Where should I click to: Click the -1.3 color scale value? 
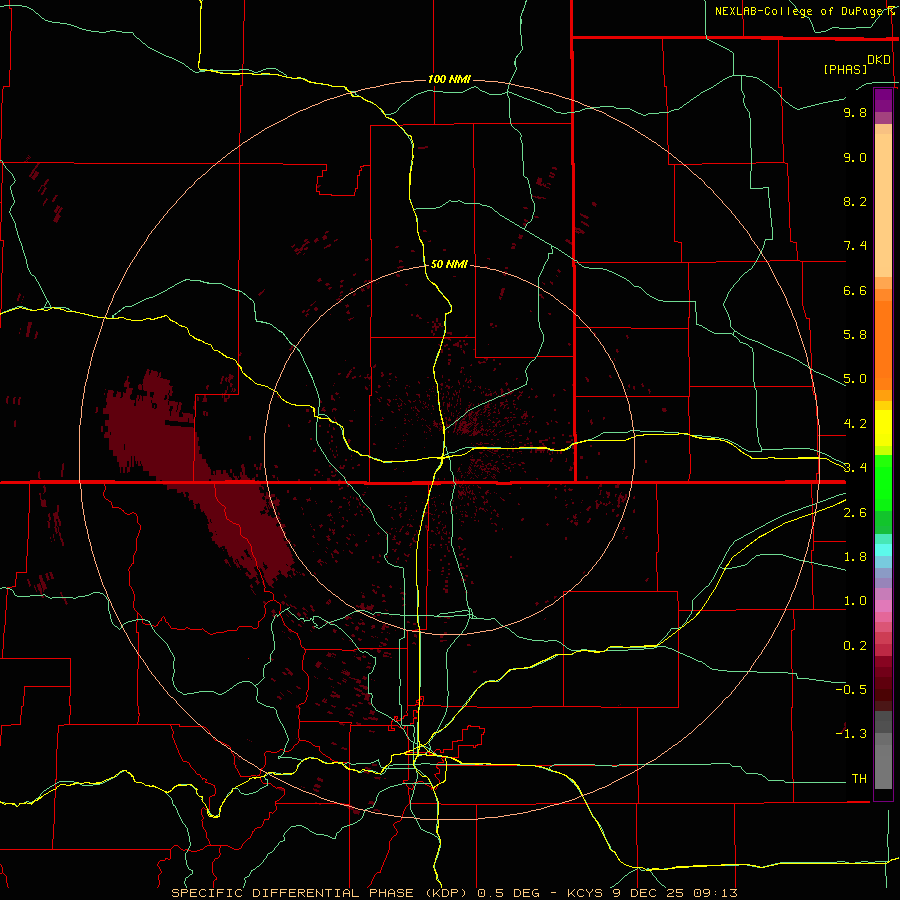point(851,734)
